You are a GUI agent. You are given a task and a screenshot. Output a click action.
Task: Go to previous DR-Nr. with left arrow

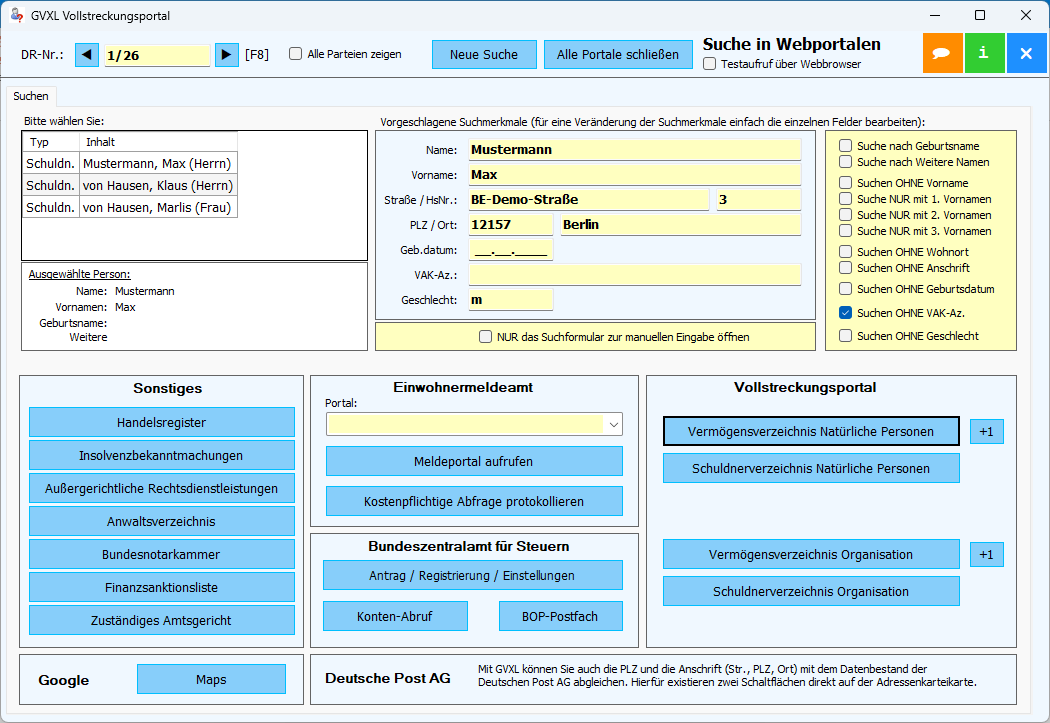pos(87,55)
